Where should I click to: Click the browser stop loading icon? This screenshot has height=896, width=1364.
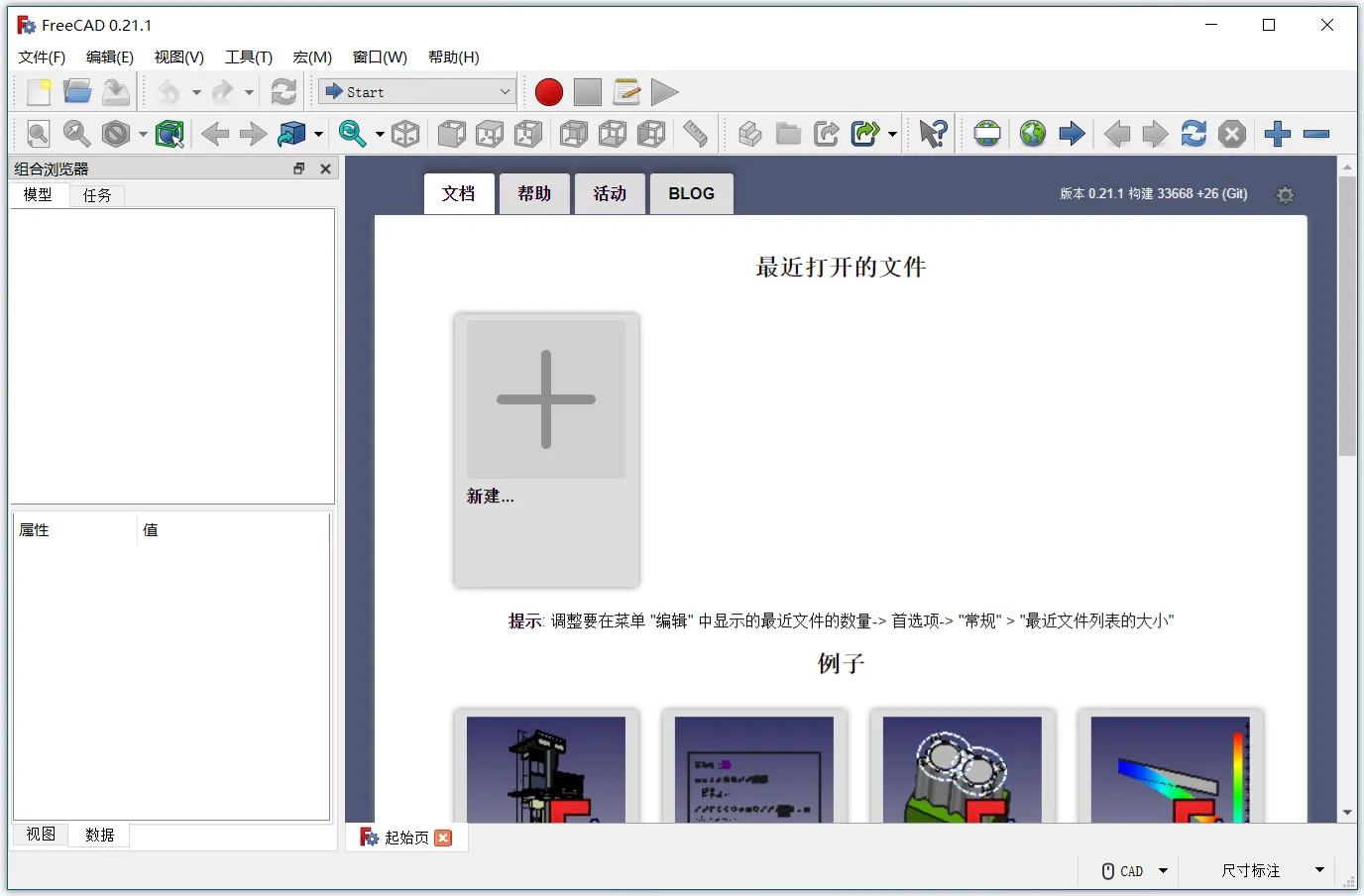pos(1232,134)
